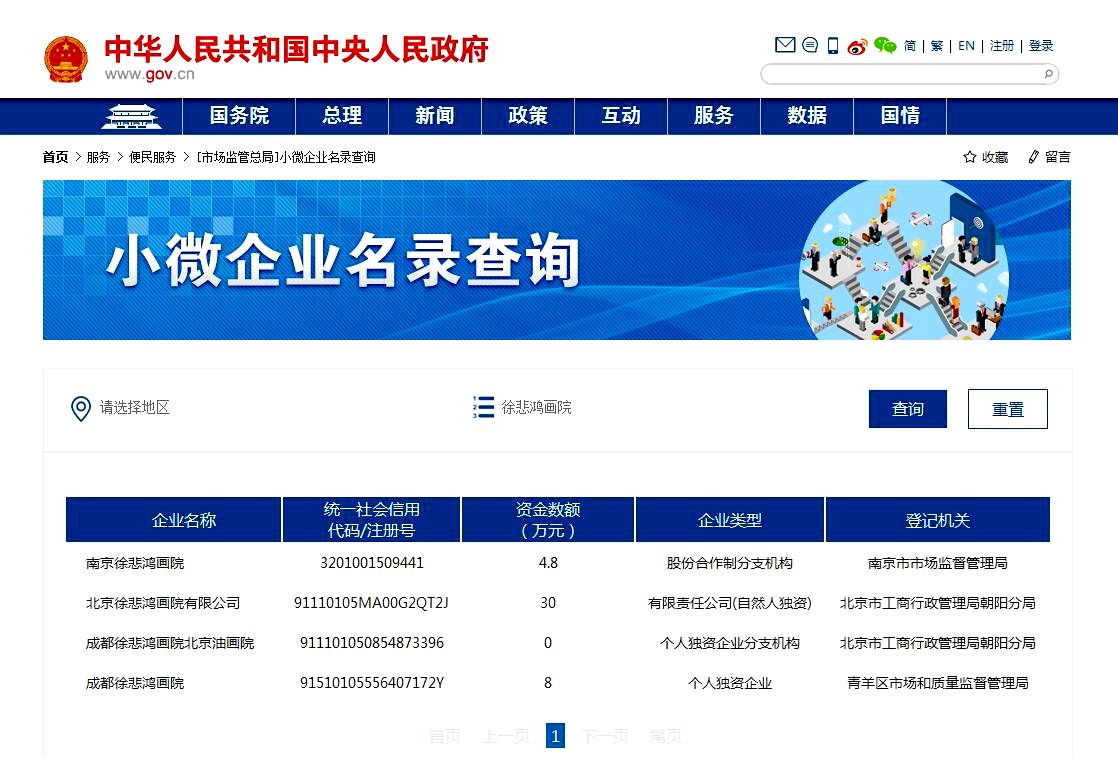Click the 统一社会信用代码/注册号 column header
This screenshot has height=758, width=1118.
click(371, 520)
